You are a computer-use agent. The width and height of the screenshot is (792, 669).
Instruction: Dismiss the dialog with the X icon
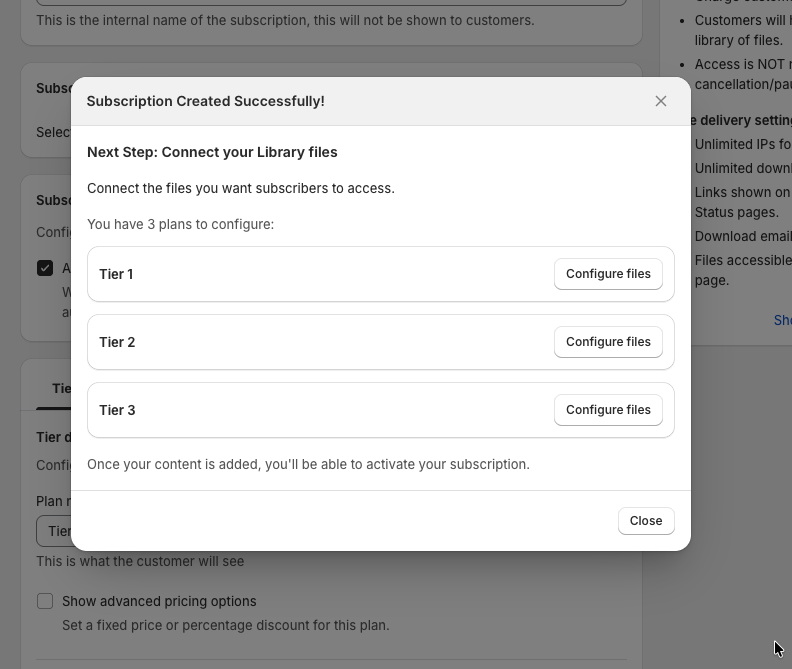point(661,101)
